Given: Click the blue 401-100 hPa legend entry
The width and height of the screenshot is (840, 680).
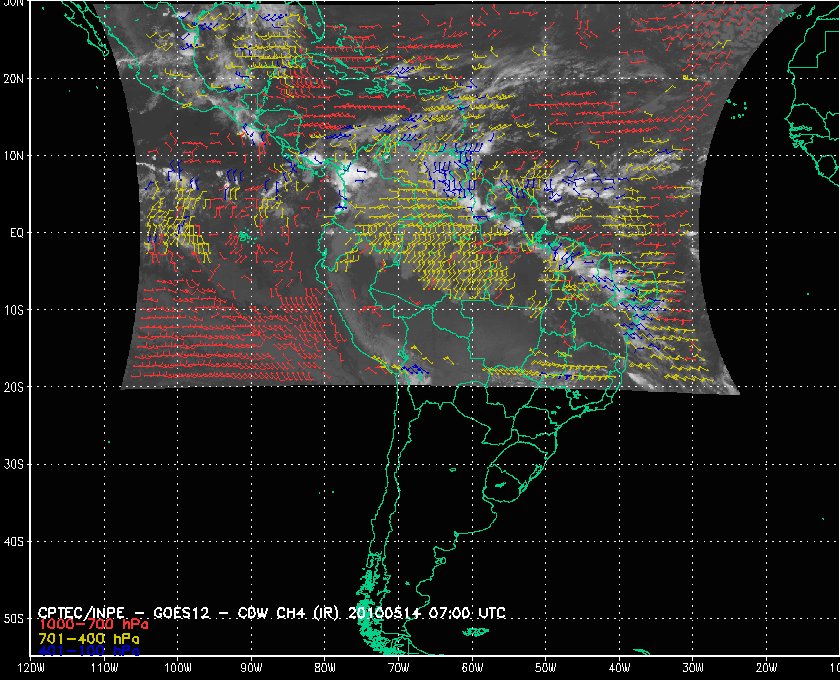Looking at the screenshot, I should pos(88,651).
